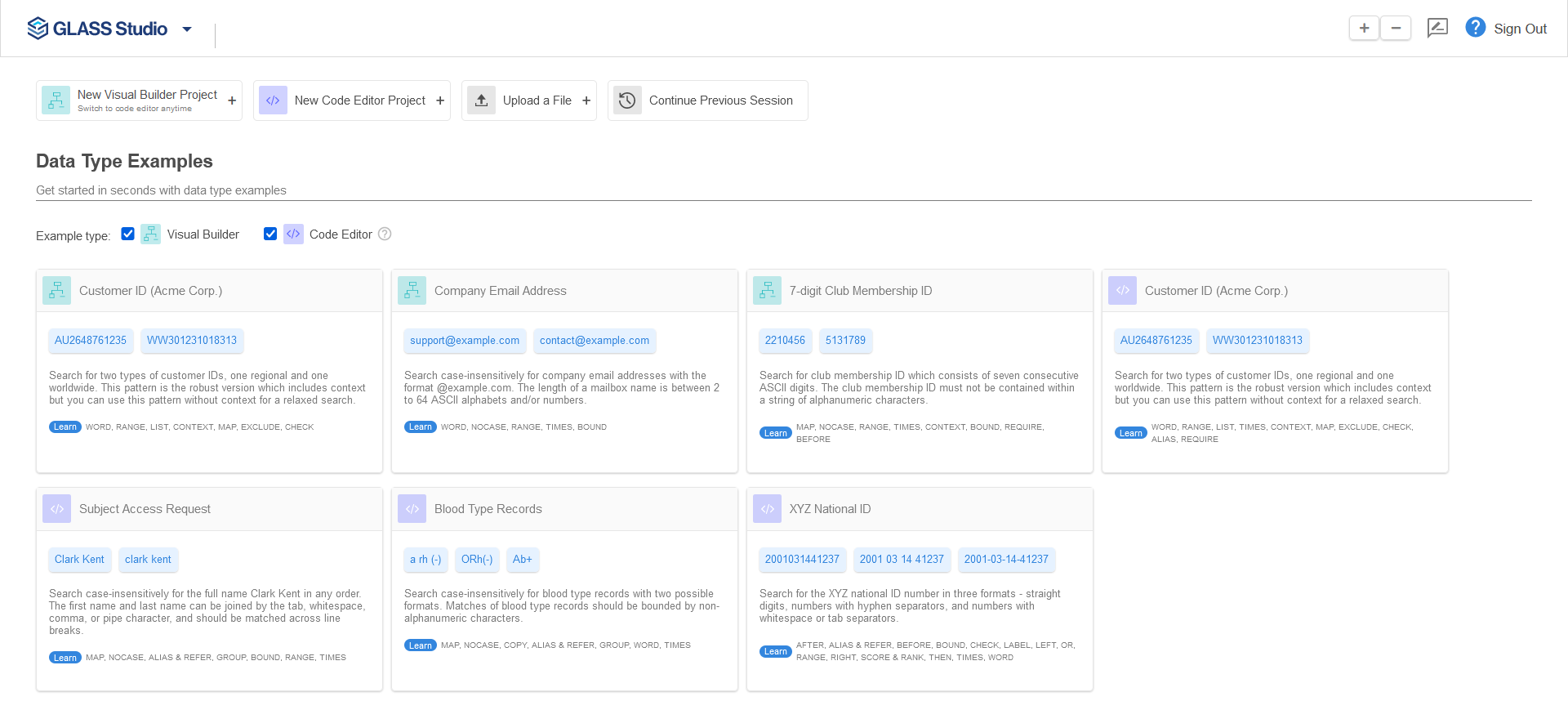1568x710 pixels.
Task: Click the code icon on the second Customer ID card
Action: click(x=1122, y=291)
